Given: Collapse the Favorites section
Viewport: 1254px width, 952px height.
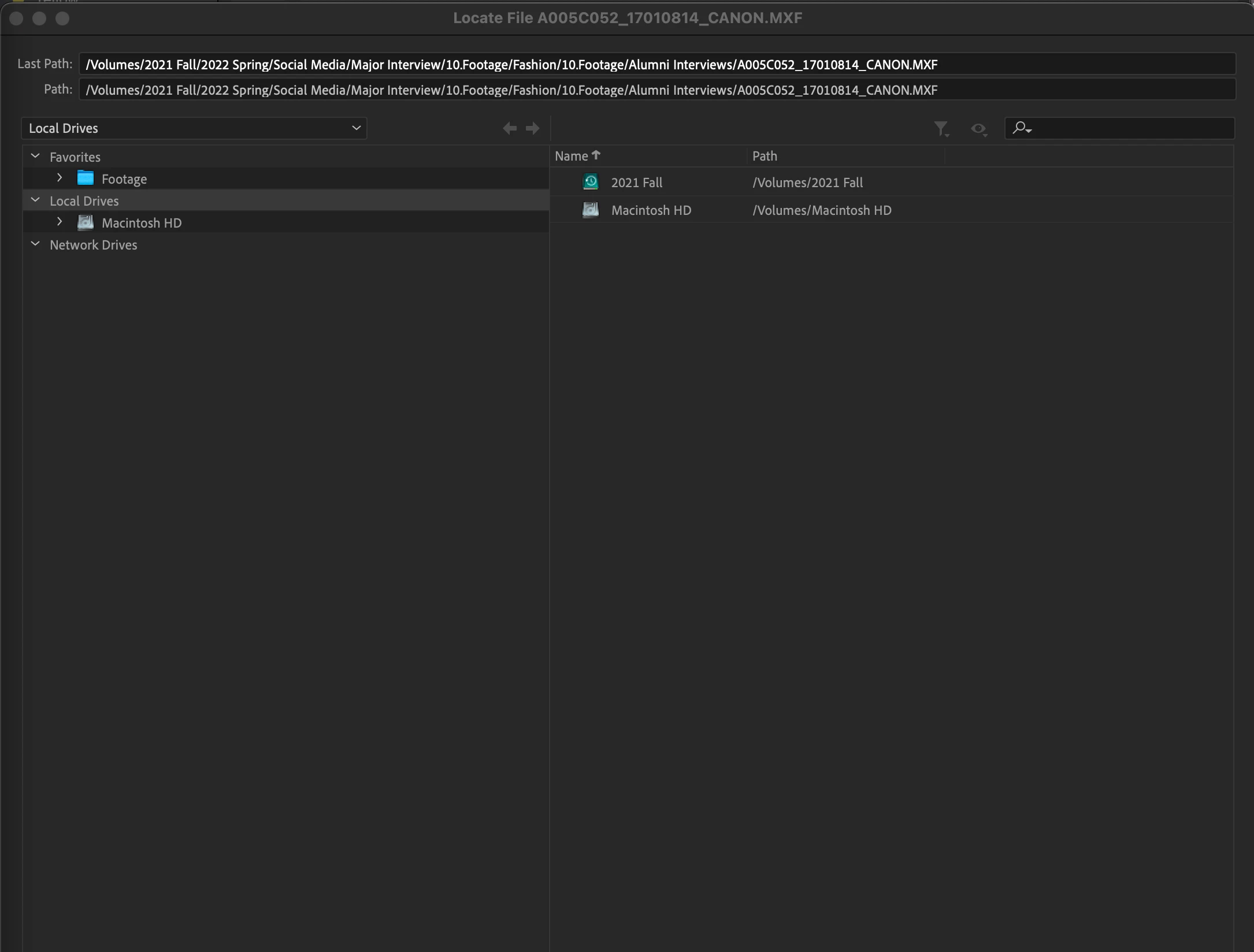Looking at the screenshot, I should tap(35, 156).
